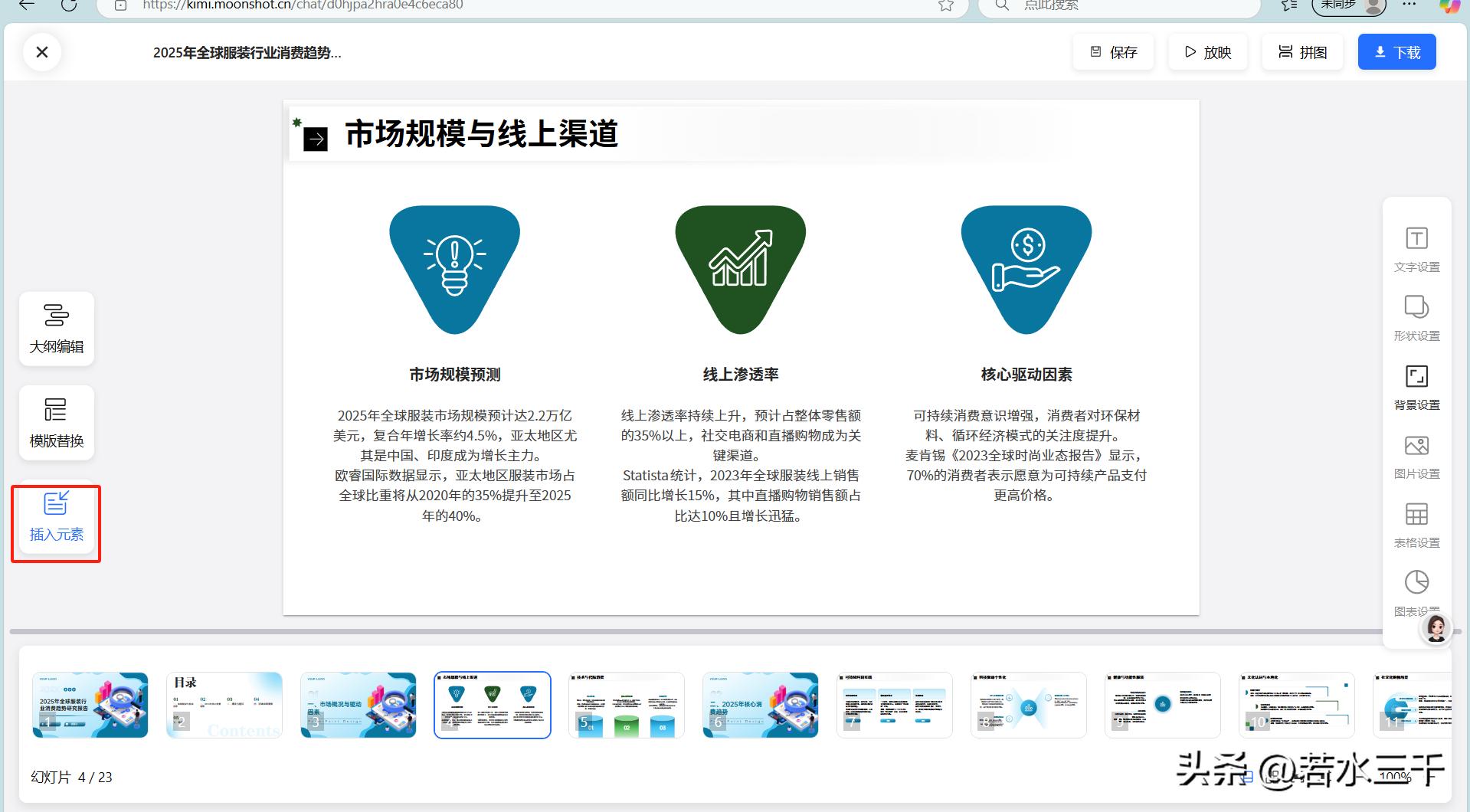
Task: Click the paragraph starting 线上渗透率持续上升
Action: coord(741,466)
